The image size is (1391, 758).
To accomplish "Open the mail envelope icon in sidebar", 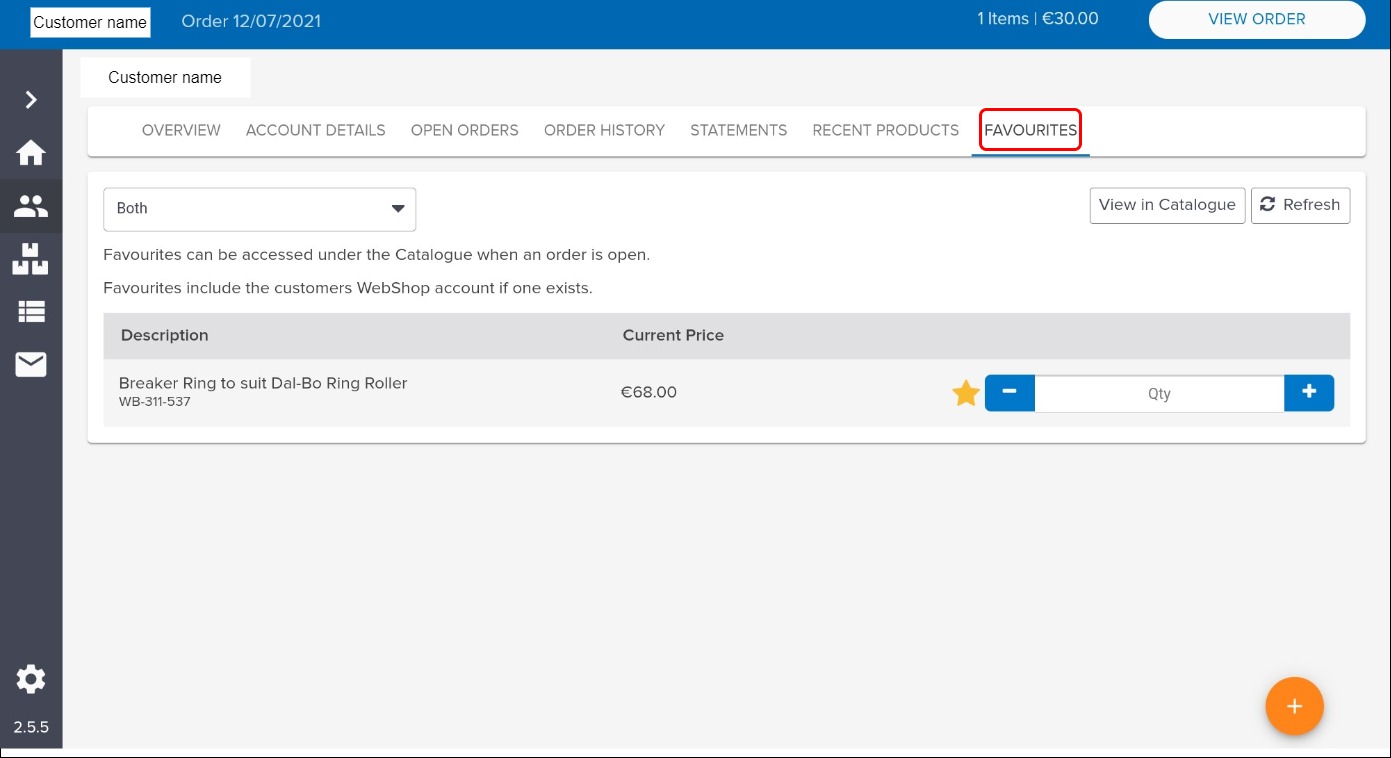I will 31,365.
